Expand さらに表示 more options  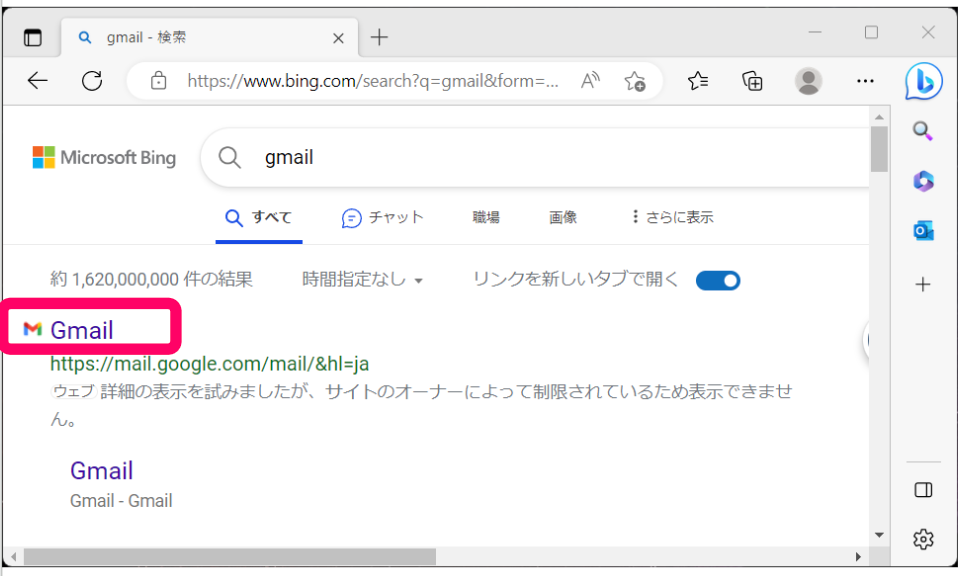[673, 217]
